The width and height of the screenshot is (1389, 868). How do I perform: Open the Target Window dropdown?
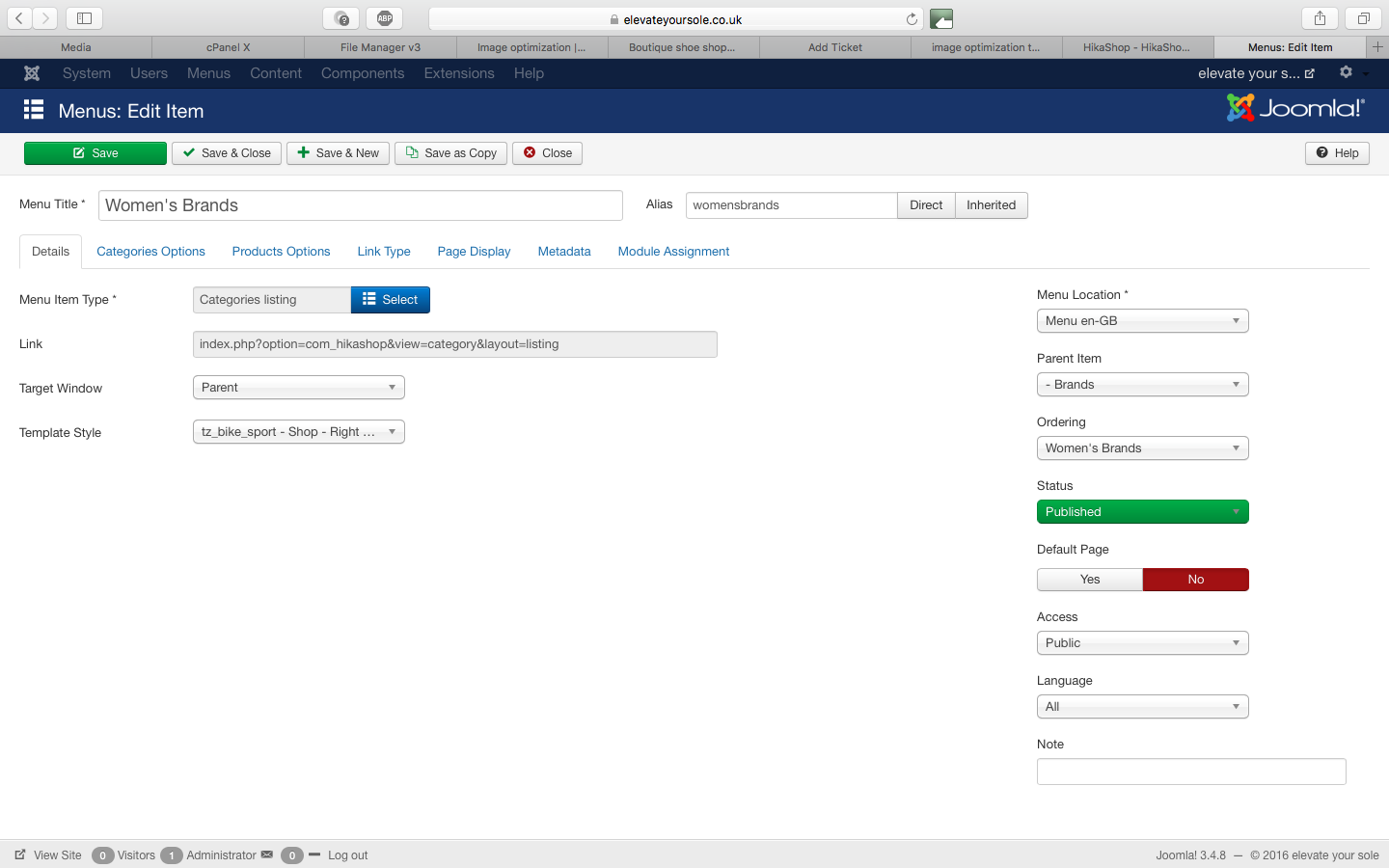(299, 388)
